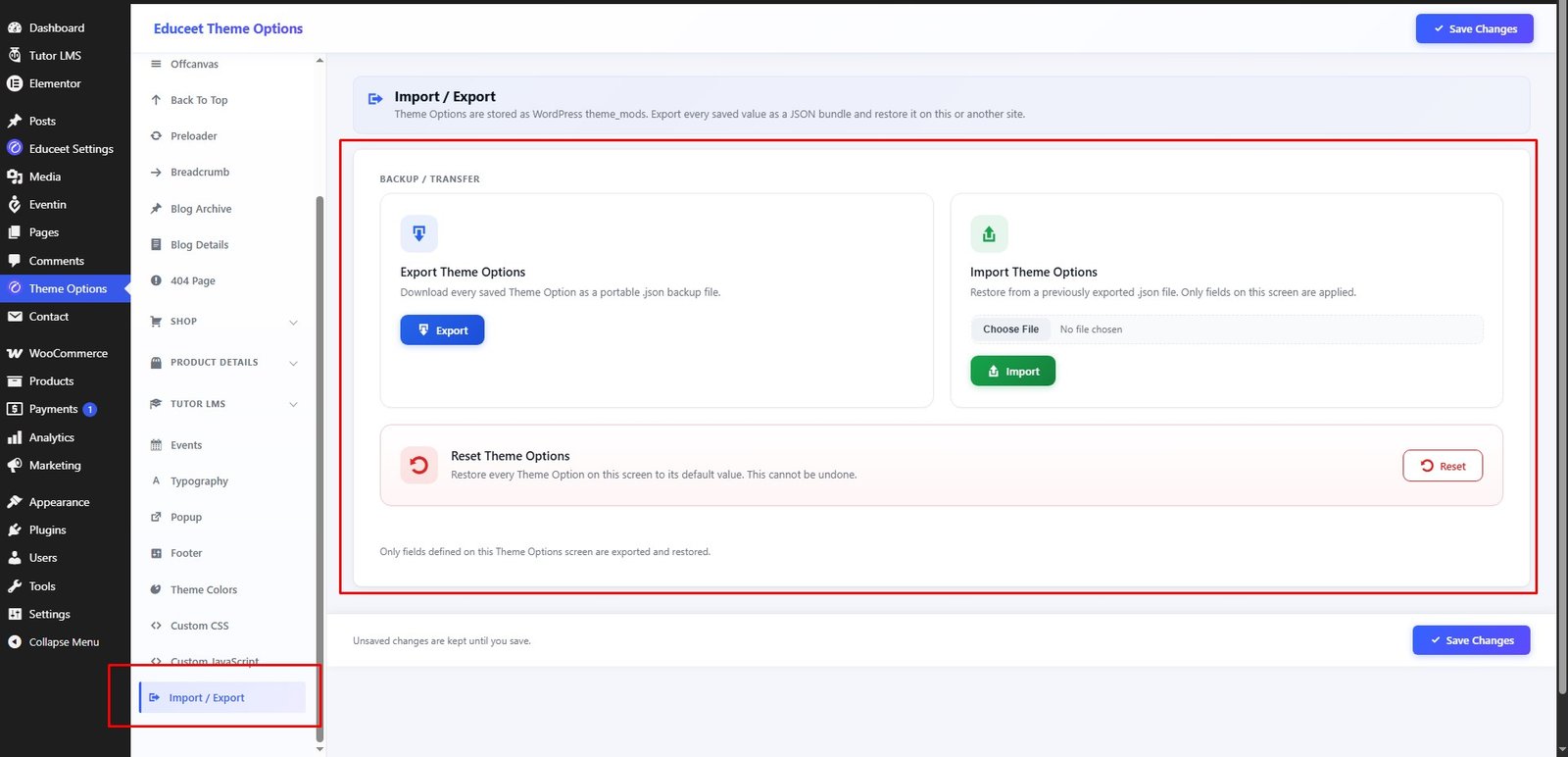The width and height of the screenshot is (1568, 757).
Task: Click the Plugins icon
Action: pos(15,530)
